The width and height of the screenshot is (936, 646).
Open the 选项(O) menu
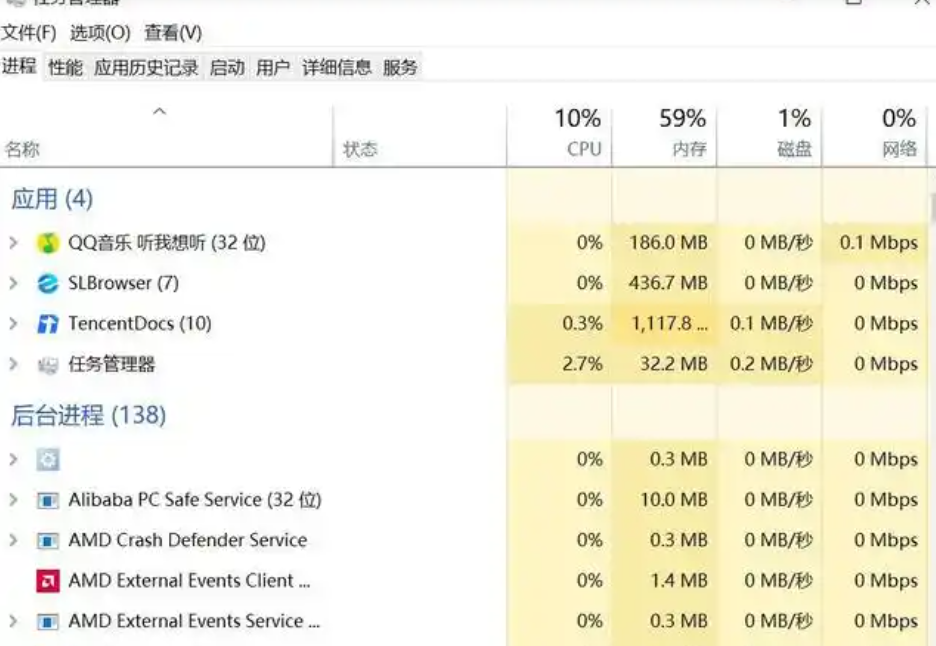point(100,32)
